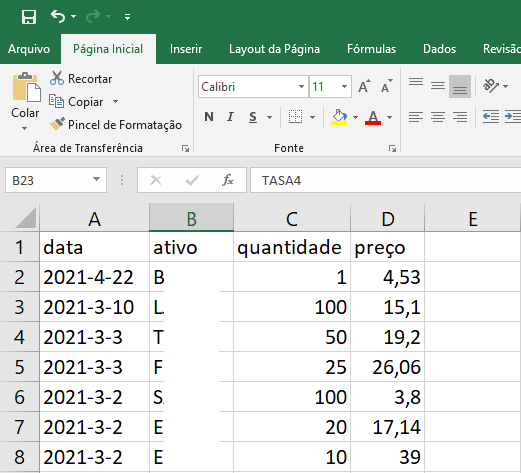Select column D header

(x=387, y=219)
